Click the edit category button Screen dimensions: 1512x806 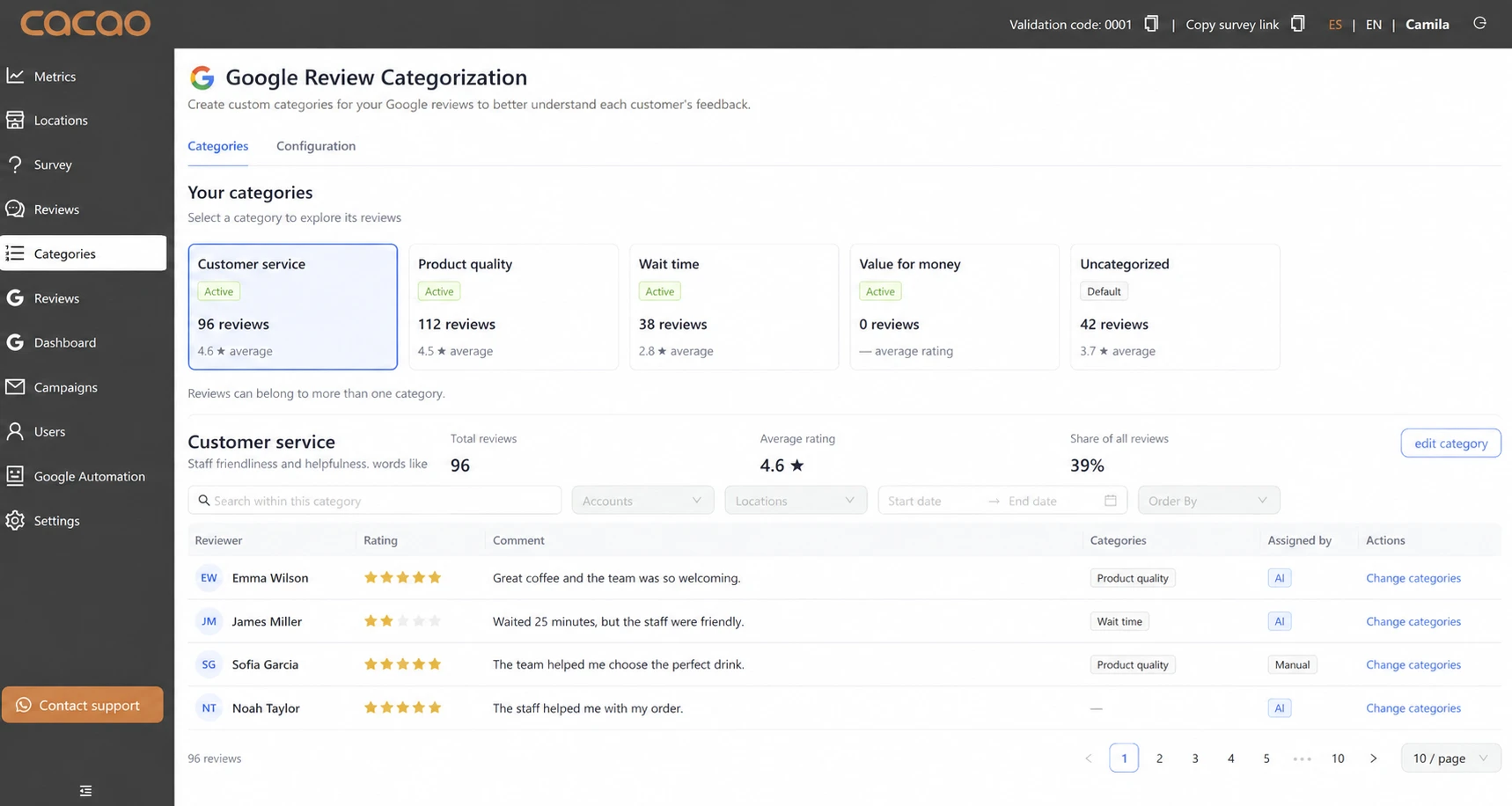click(x=1450, y=443)
